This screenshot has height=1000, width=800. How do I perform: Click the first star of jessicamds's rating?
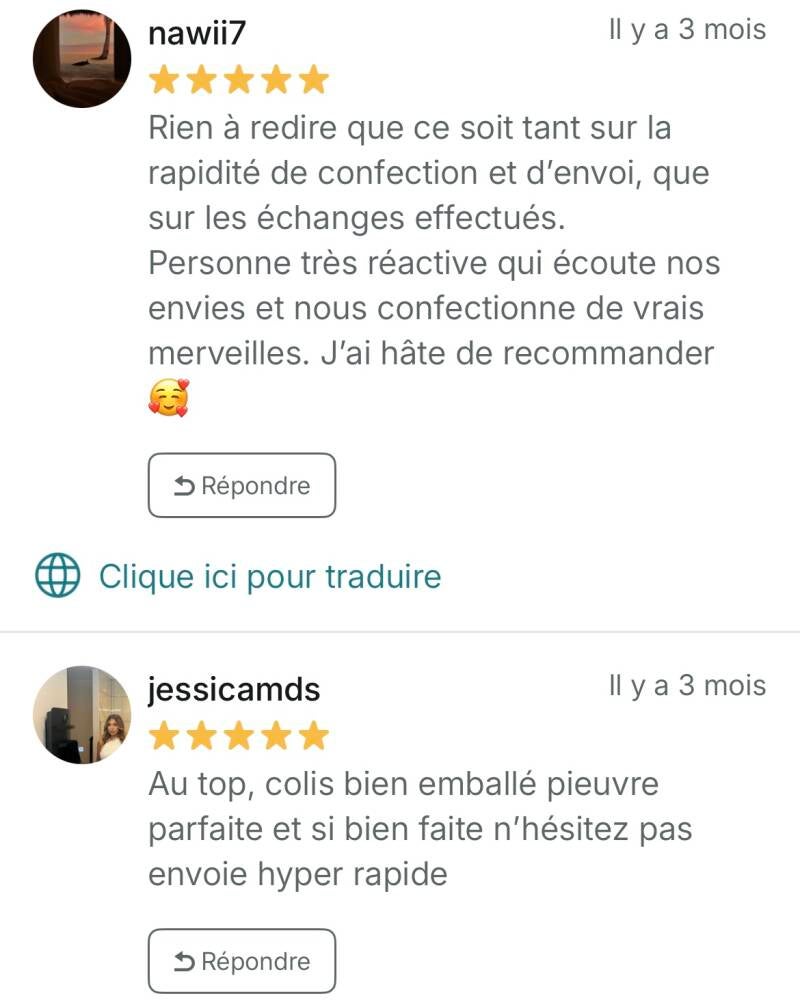pyautogui.click(x=164, y=736)
